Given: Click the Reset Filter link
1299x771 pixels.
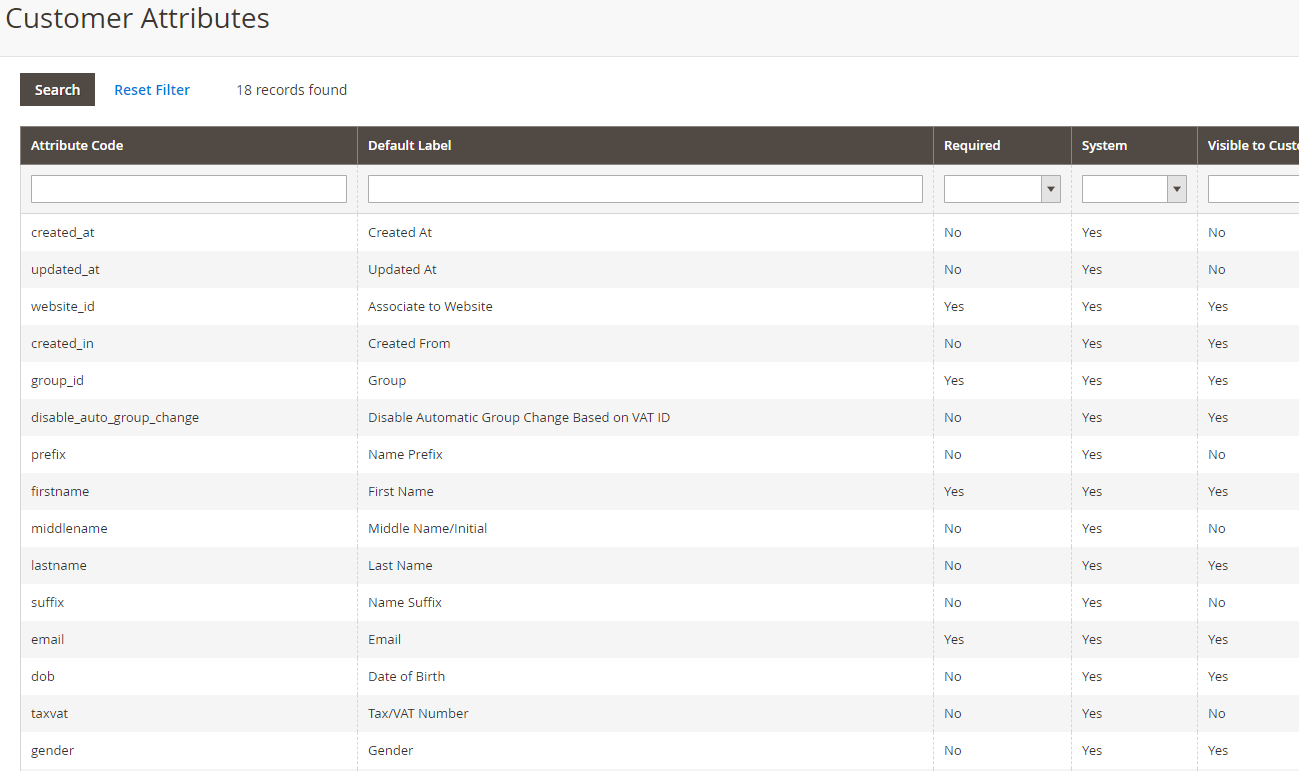Looking at the screenshot, I should point(152,90).
